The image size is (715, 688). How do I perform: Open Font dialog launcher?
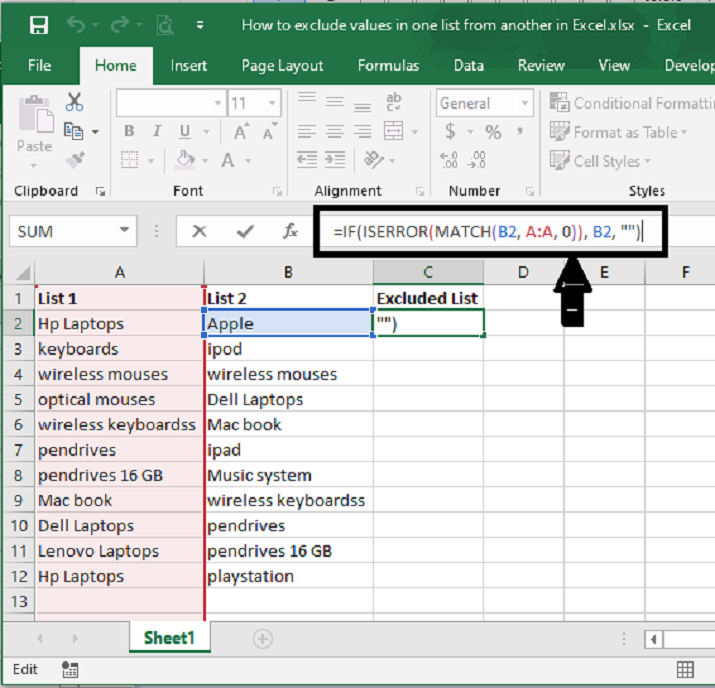[x=277, y=192]
